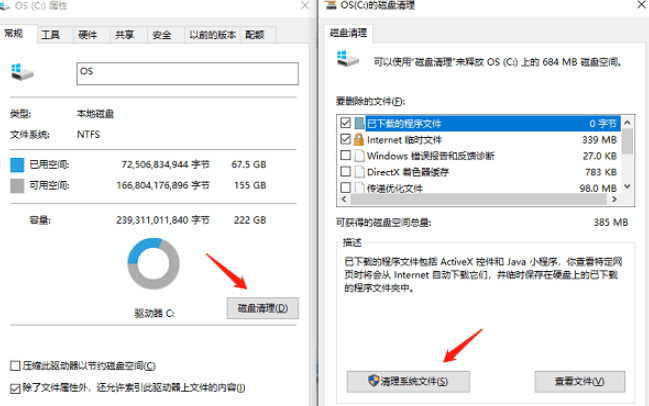649x406 pixels.
Task: Check the 传递优化文件 checkbox
Action: [345, 187]
